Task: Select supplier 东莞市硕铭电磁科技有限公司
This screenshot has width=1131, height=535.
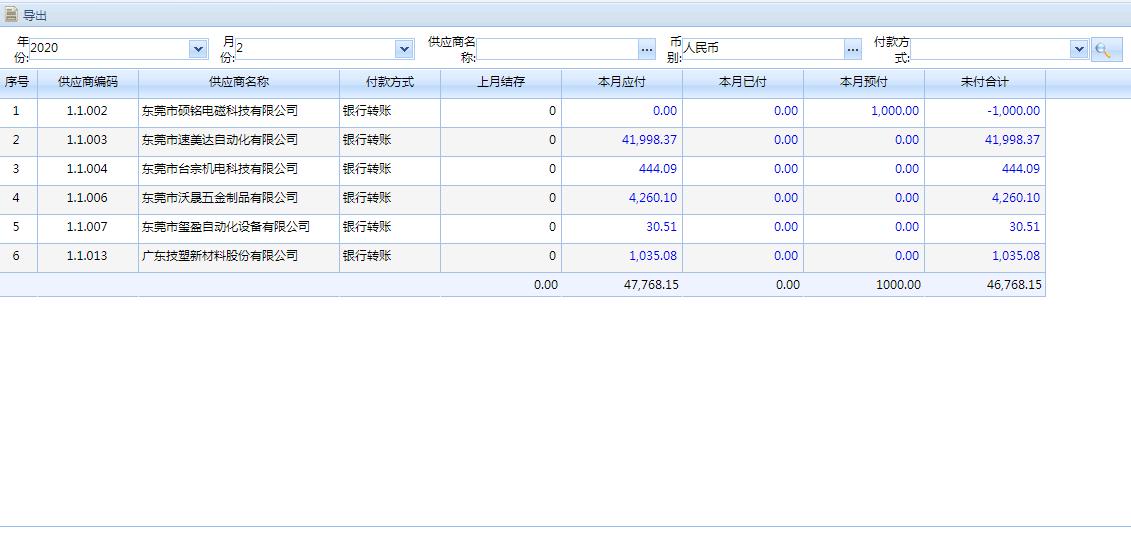Action: [220, 111]
